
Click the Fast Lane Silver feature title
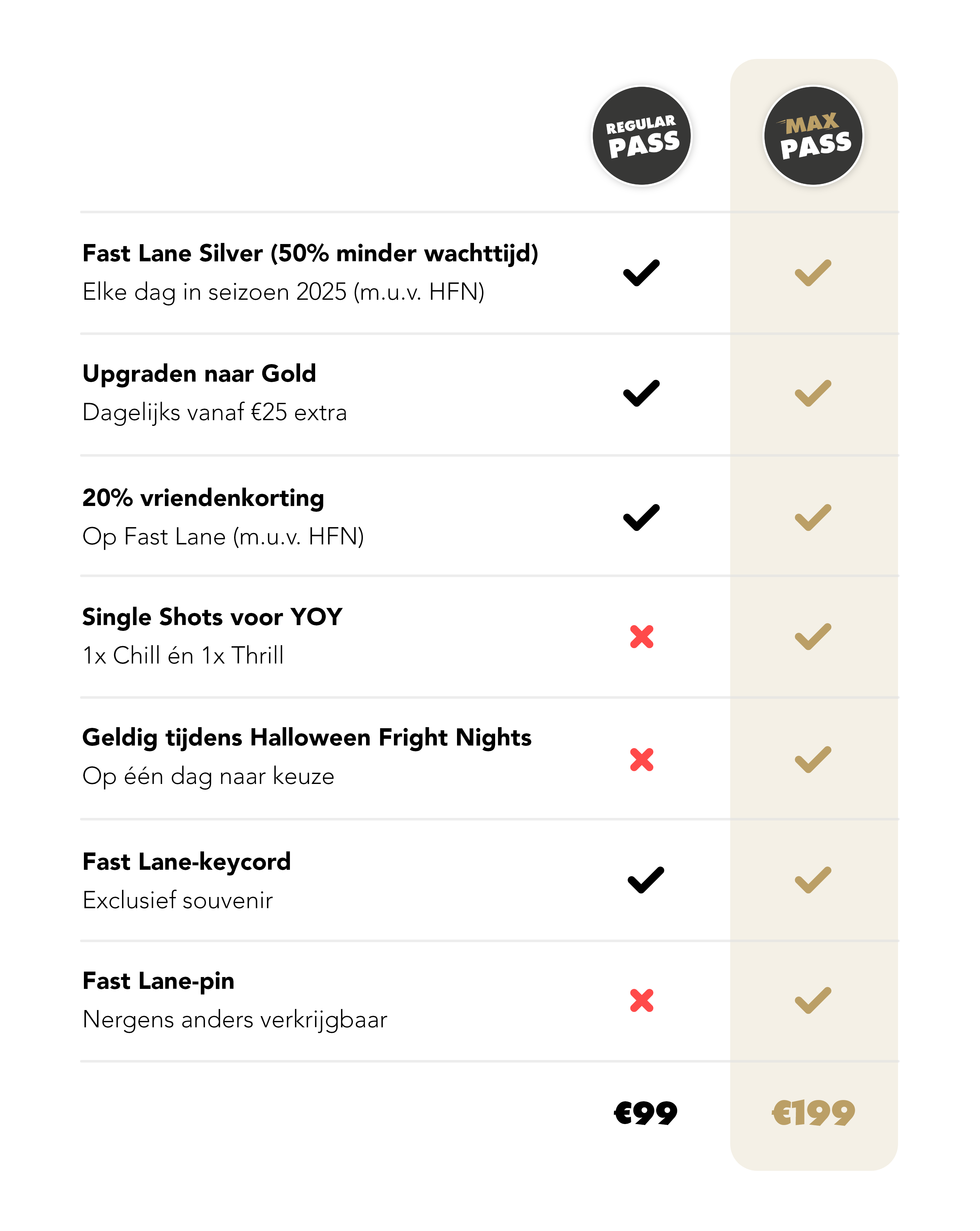[x=310, y=254]
